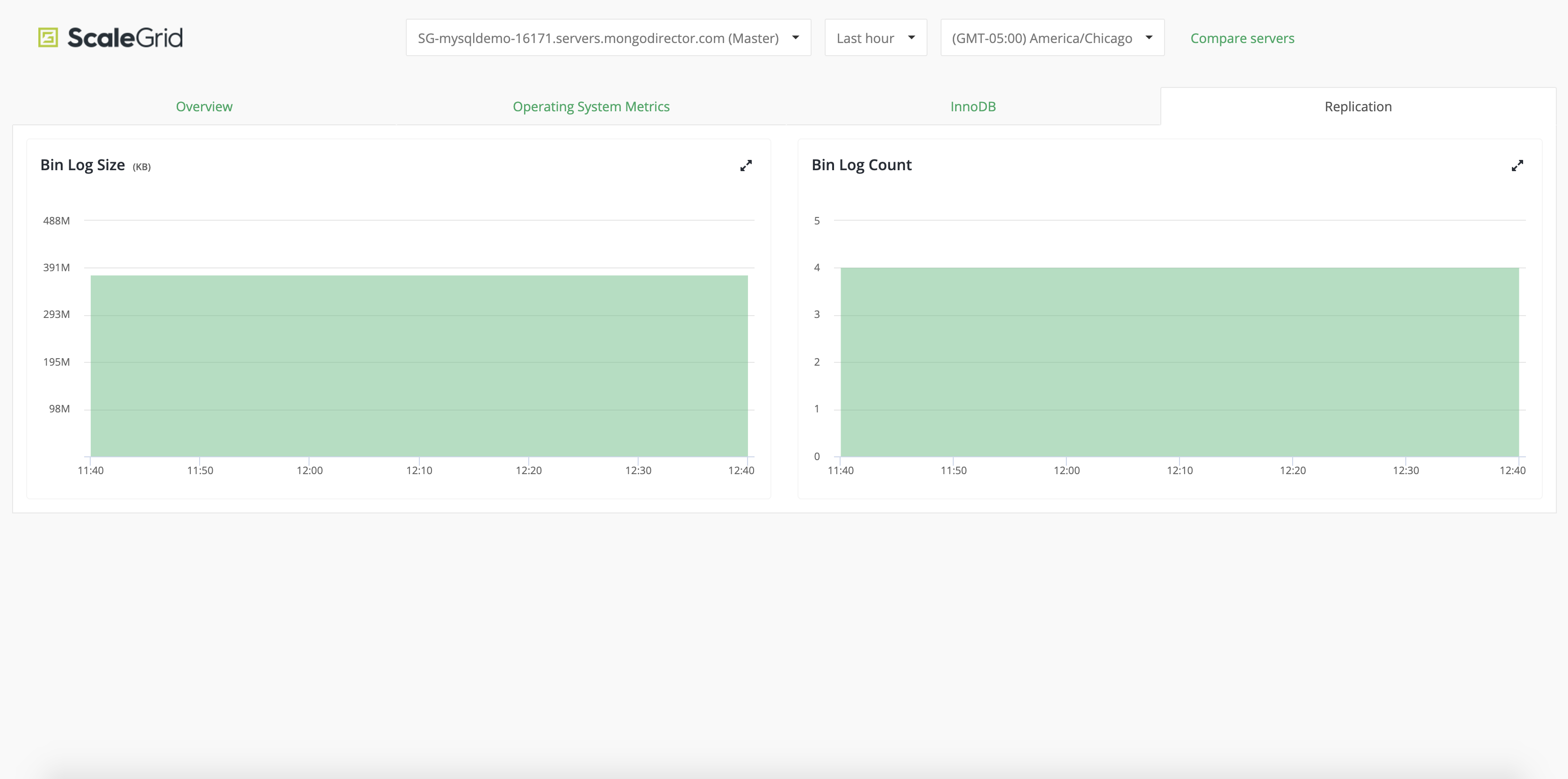Expand the Bin Log Size chart

(x=746, y=166)
